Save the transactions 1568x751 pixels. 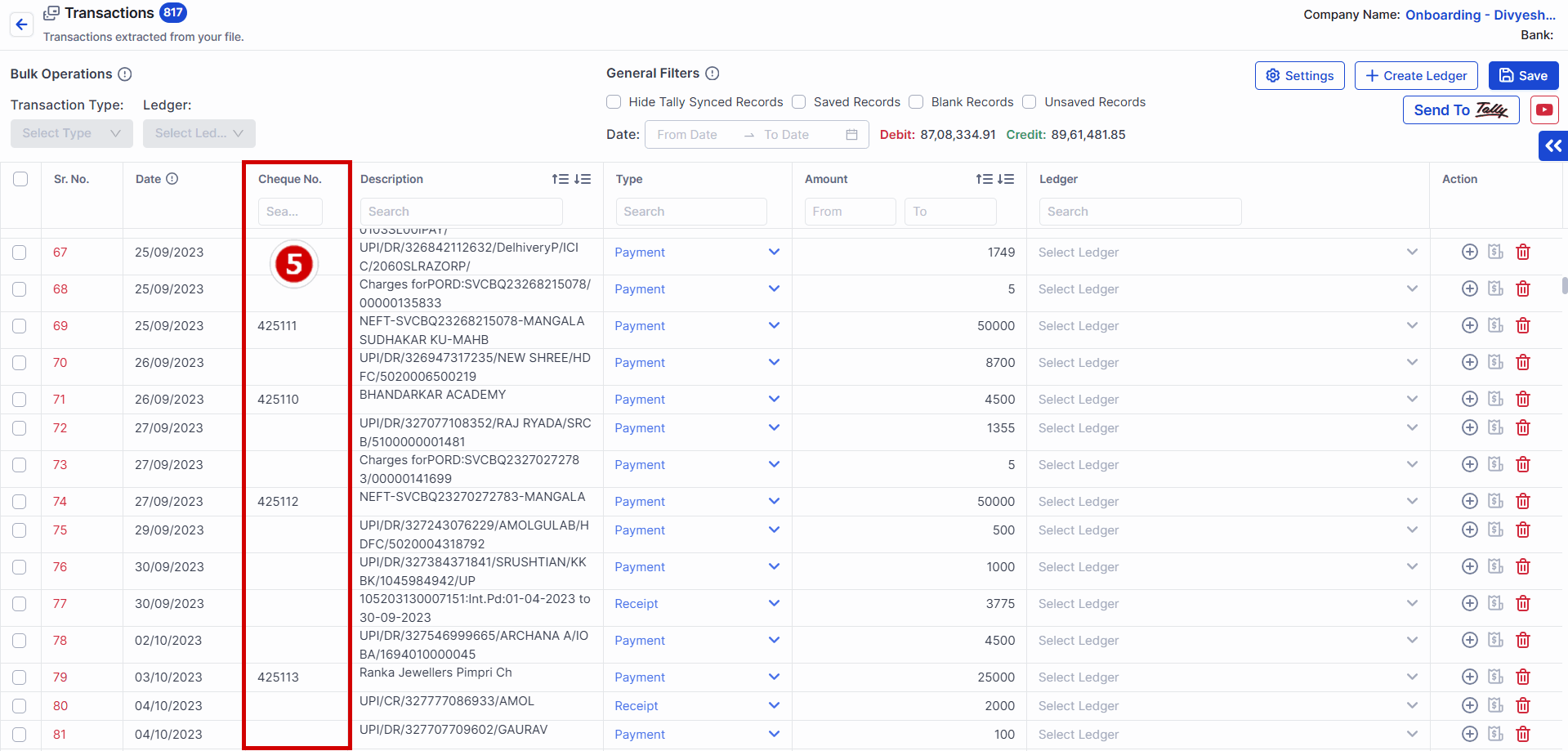(x=1523, y=76)
